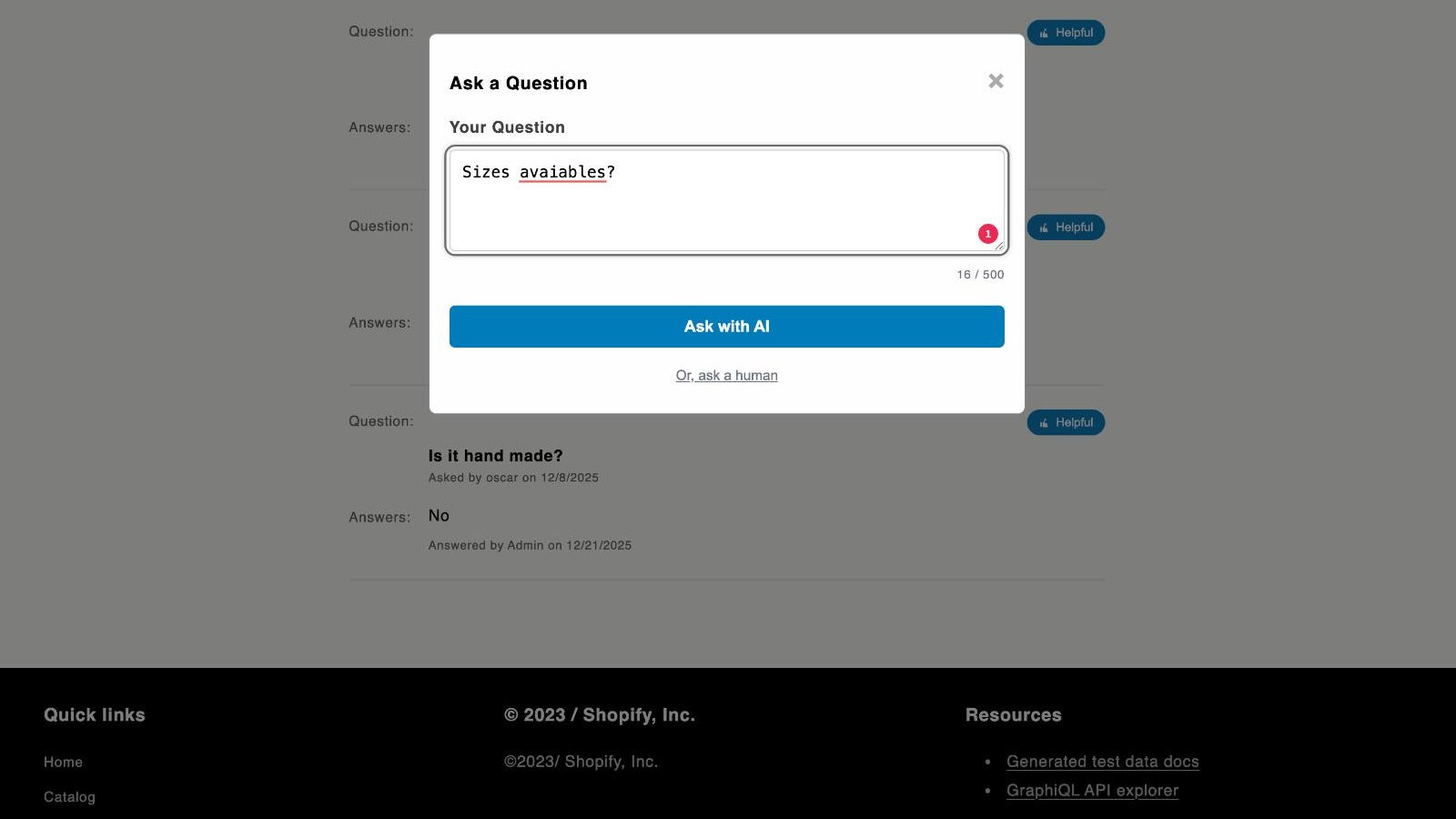Image resolution: width=1456 pixels, height=819 pixels.
Task: Click the thumbs-up icon on the middle Helpful button
Action: click(x=1044, y=227)
